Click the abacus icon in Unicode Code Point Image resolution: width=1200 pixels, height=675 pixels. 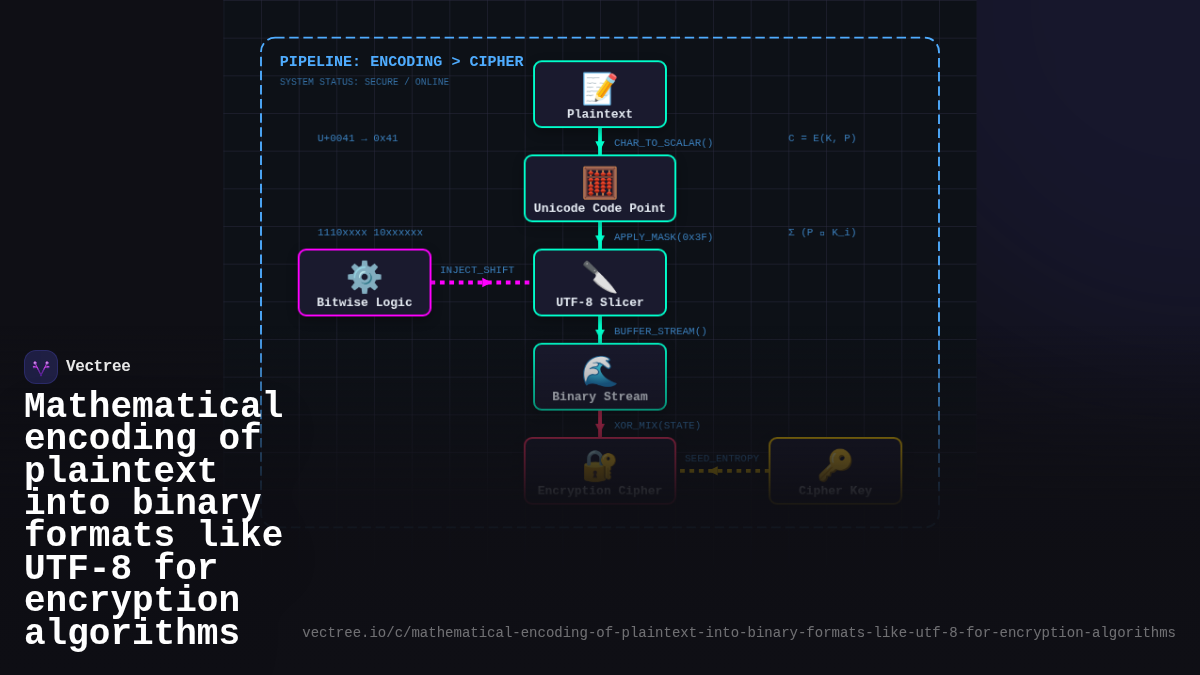[599, 182]
